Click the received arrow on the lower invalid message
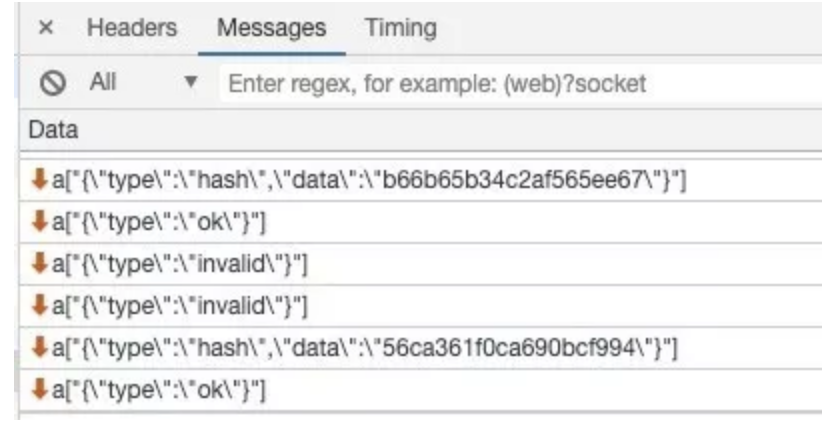822x436 pixels. 39,305
